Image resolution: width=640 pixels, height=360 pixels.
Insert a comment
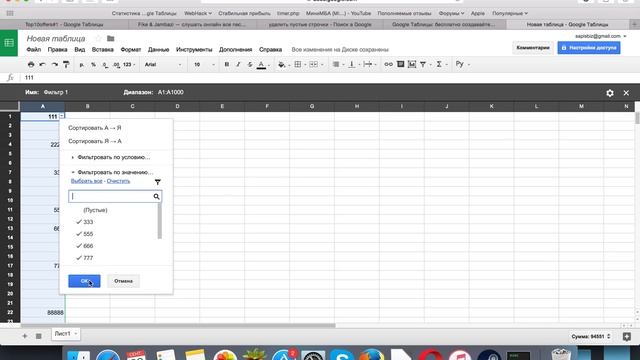point(400,64)
